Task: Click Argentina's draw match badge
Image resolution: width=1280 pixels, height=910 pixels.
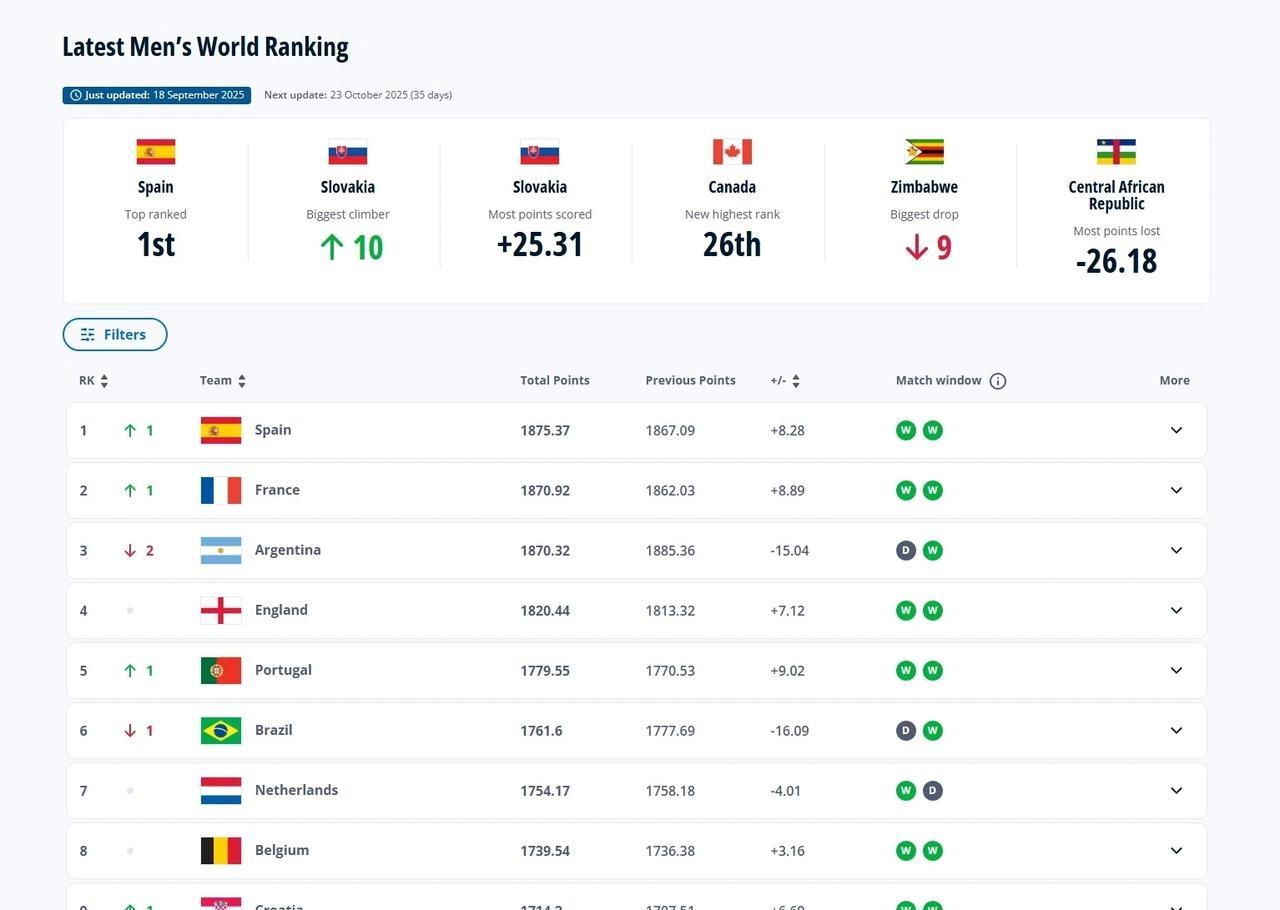Action: click(906, 551)
